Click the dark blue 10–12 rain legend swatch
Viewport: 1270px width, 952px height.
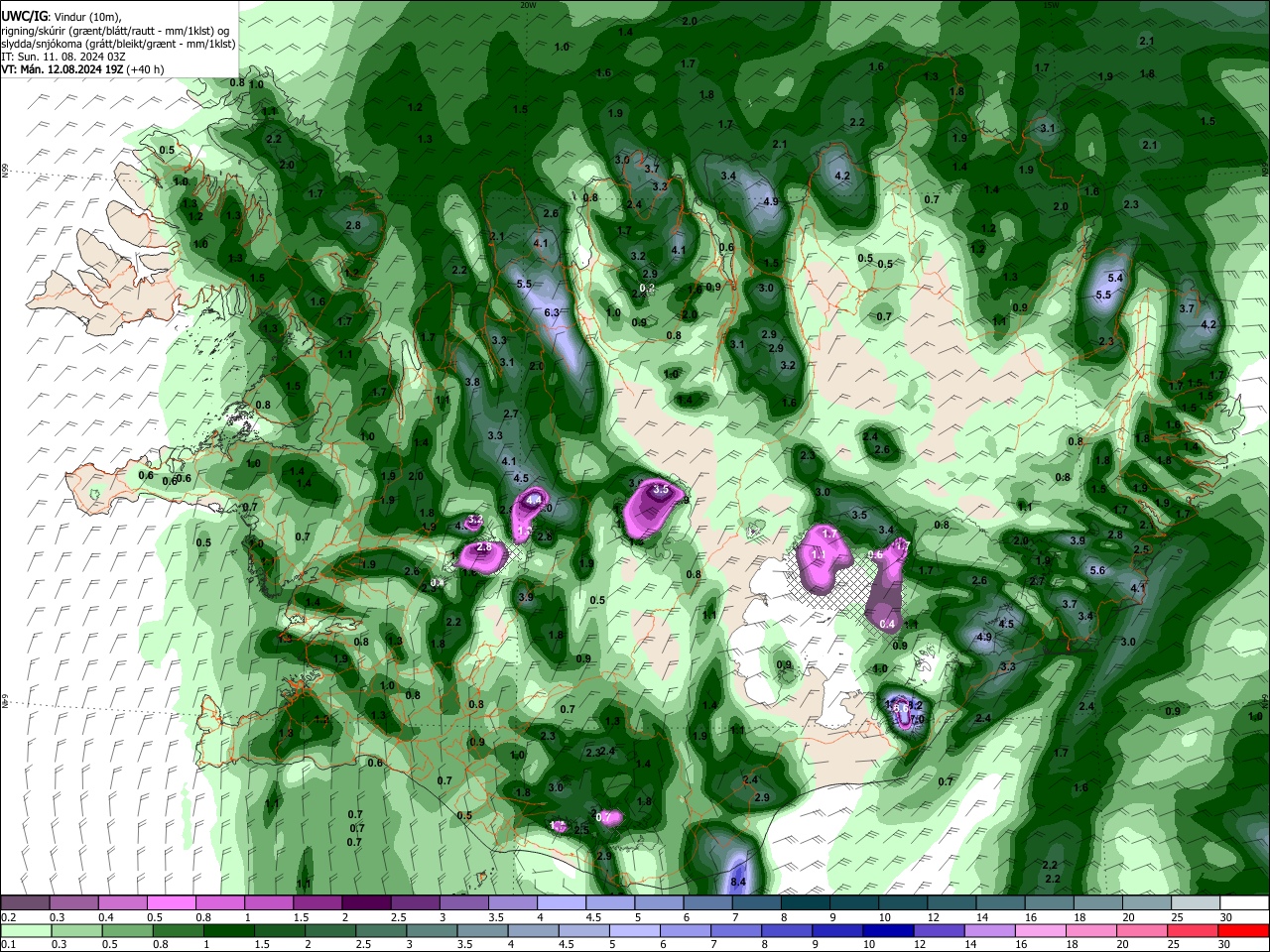(888, 930)
